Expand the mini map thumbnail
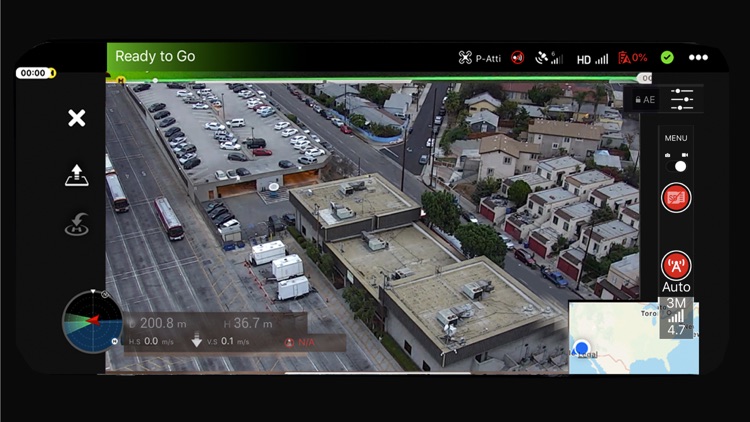Viewport: 750px width, 422px height. tap(634, 337)
